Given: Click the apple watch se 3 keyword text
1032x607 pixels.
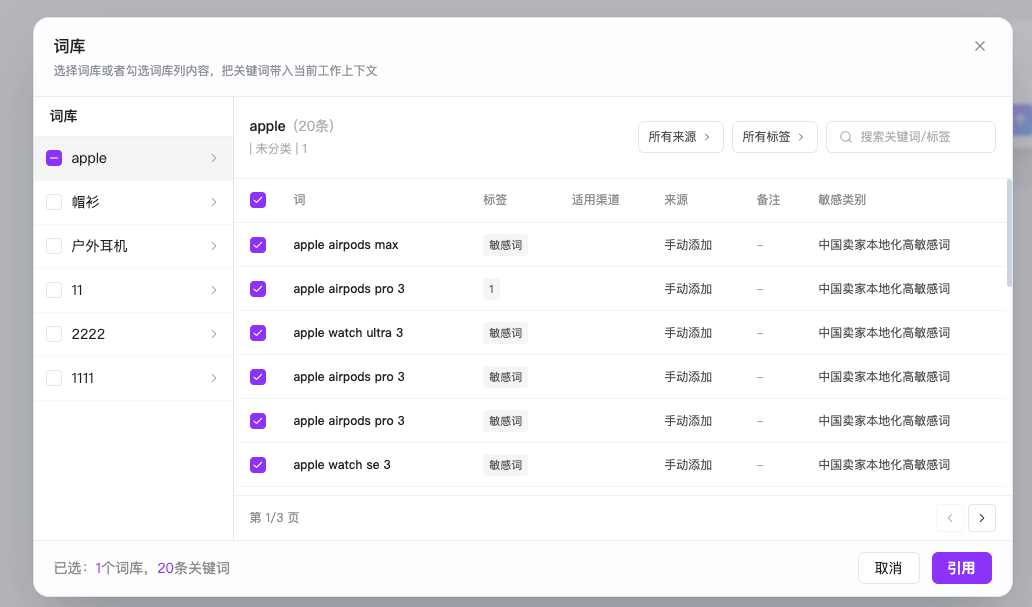Looking at the screenshot, I should coord(342,465).
